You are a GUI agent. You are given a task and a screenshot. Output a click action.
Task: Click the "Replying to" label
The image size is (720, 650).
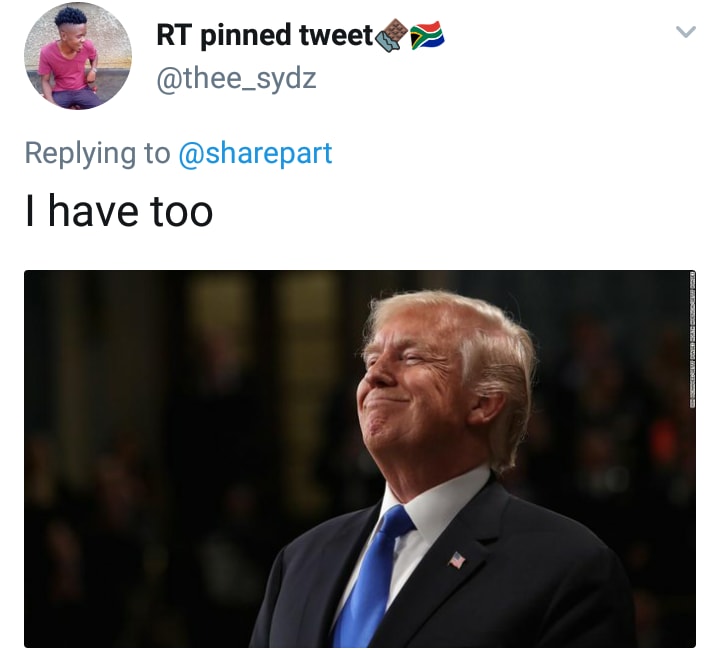pyautogui.click(x=97, y=153)
